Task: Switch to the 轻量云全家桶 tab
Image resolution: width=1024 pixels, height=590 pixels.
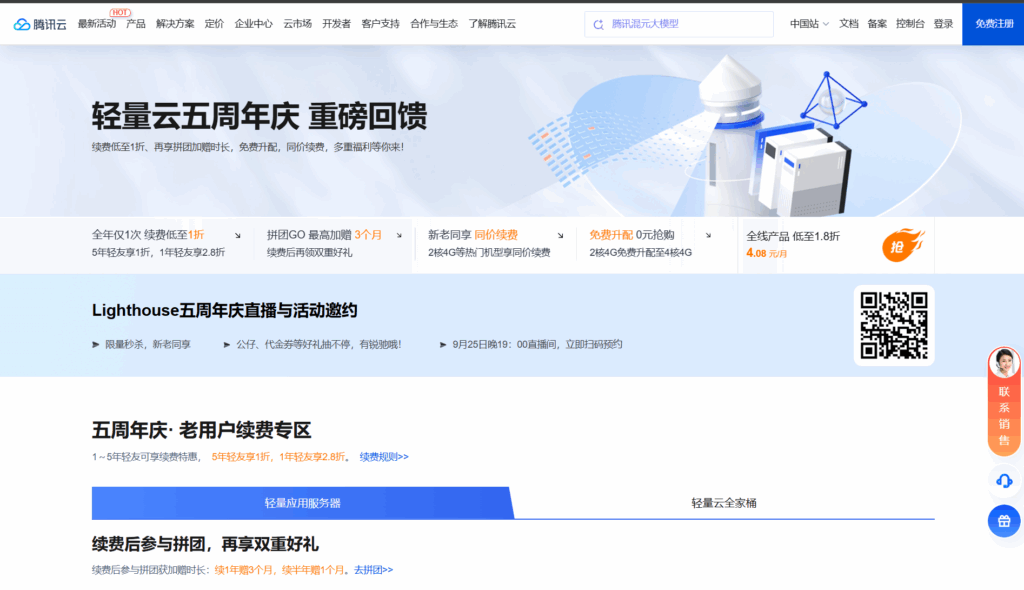Action: [724, 503]
